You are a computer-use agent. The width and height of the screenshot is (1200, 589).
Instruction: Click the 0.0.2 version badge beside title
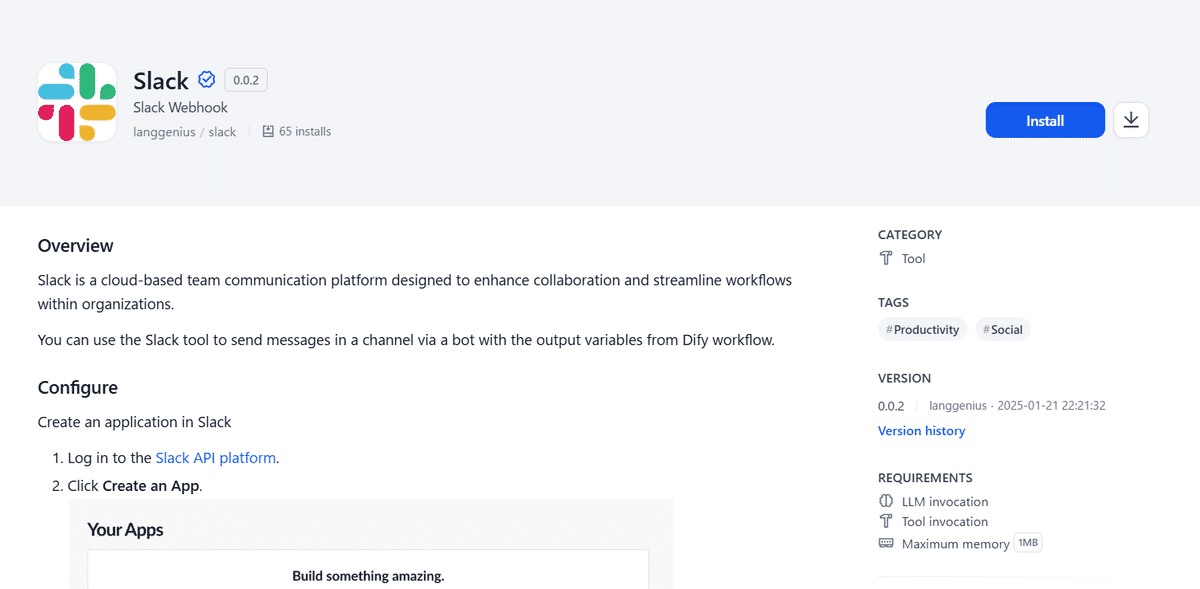point(245,80)
